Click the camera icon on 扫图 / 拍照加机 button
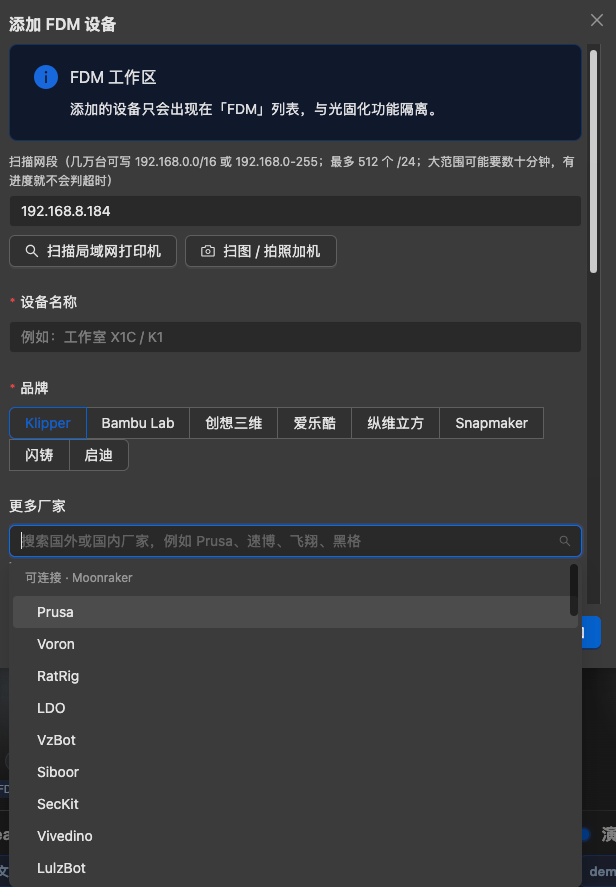 click(208, 251)
